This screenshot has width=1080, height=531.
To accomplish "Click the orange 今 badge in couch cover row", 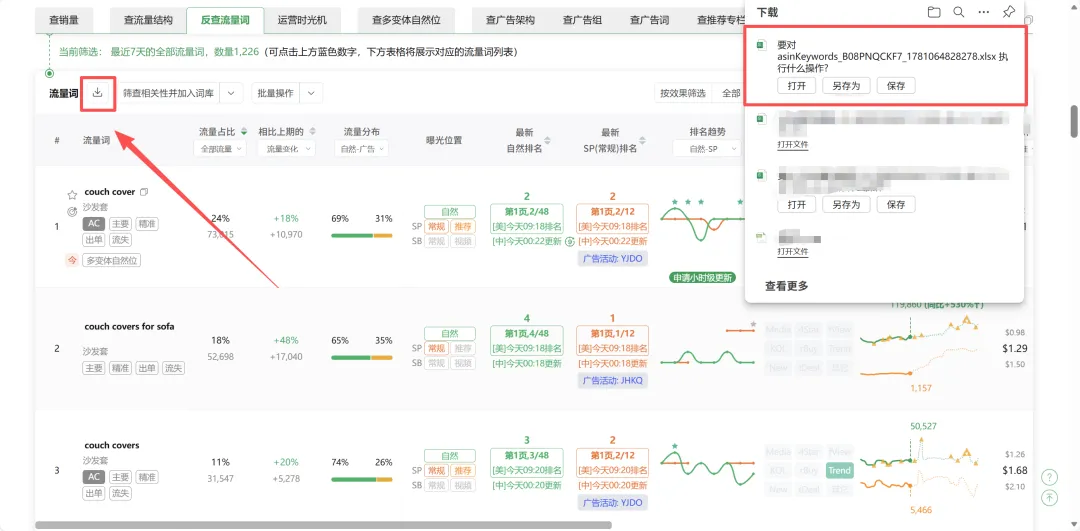I will 72,260.
